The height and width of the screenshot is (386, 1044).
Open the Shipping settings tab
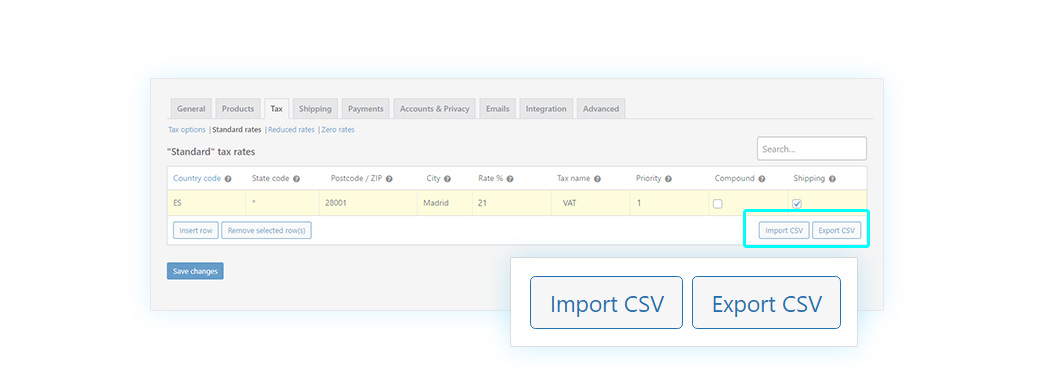click(315, 108)
